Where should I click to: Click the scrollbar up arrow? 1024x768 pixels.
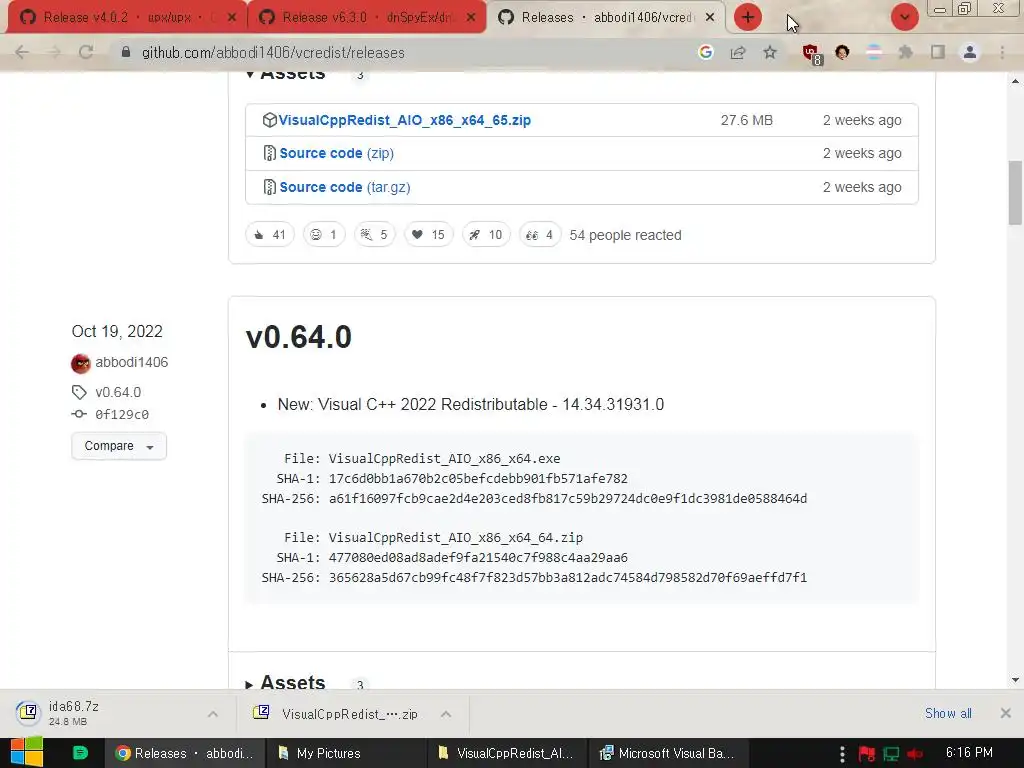coord(1015,81)
